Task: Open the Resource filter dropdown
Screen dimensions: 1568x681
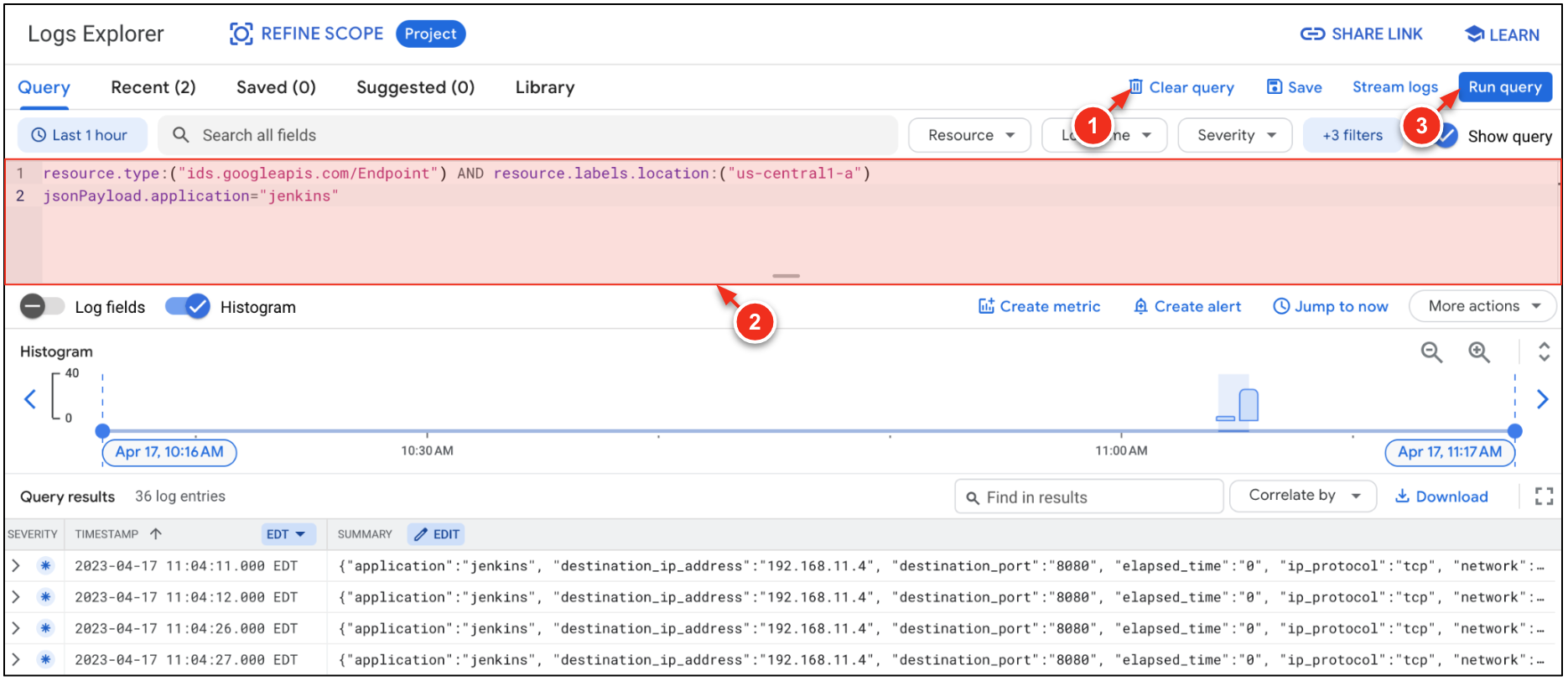Action: 969,135
